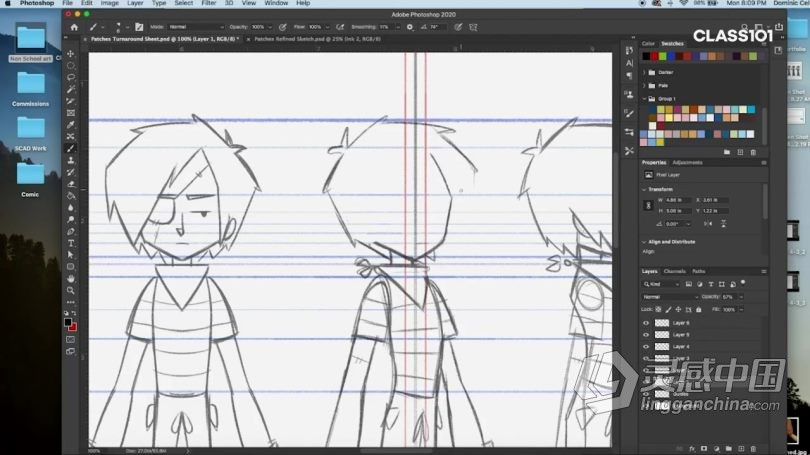Viewport: 810px width, 455px height.
Task: Toggle airbrush build-up effects
Action: click(340, 27)
